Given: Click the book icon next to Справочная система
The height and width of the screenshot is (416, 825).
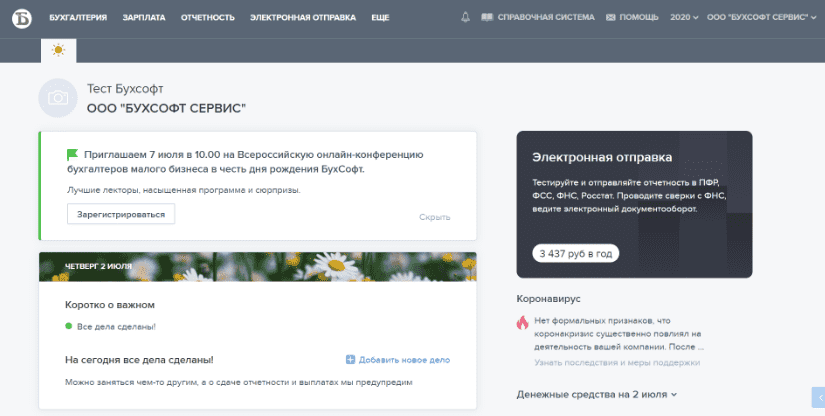Looking at the screenshot, I should tap(487, 17).
